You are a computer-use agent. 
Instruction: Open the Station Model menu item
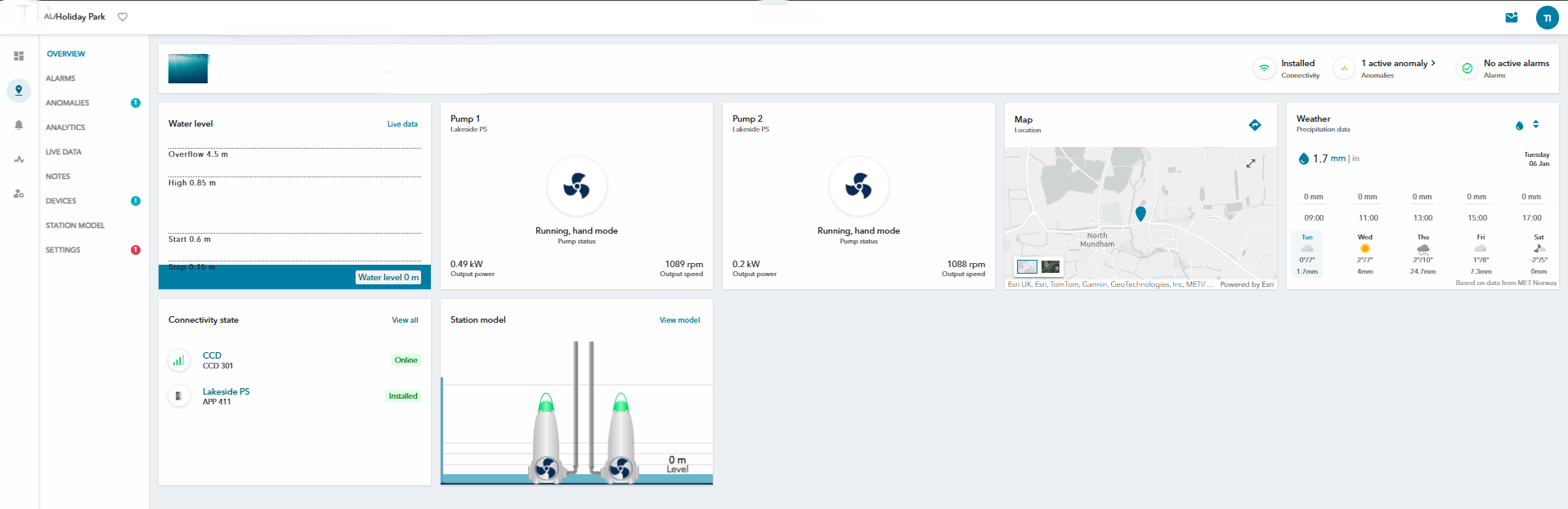[75, 225]
